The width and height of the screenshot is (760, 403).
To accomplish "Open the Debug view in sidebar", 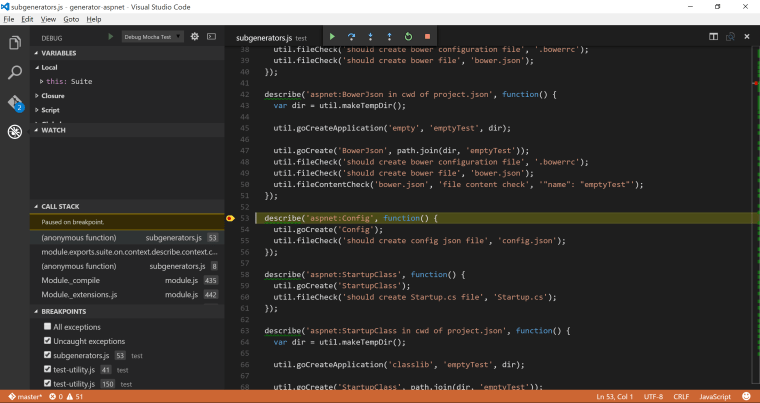I will click(15, 132).
